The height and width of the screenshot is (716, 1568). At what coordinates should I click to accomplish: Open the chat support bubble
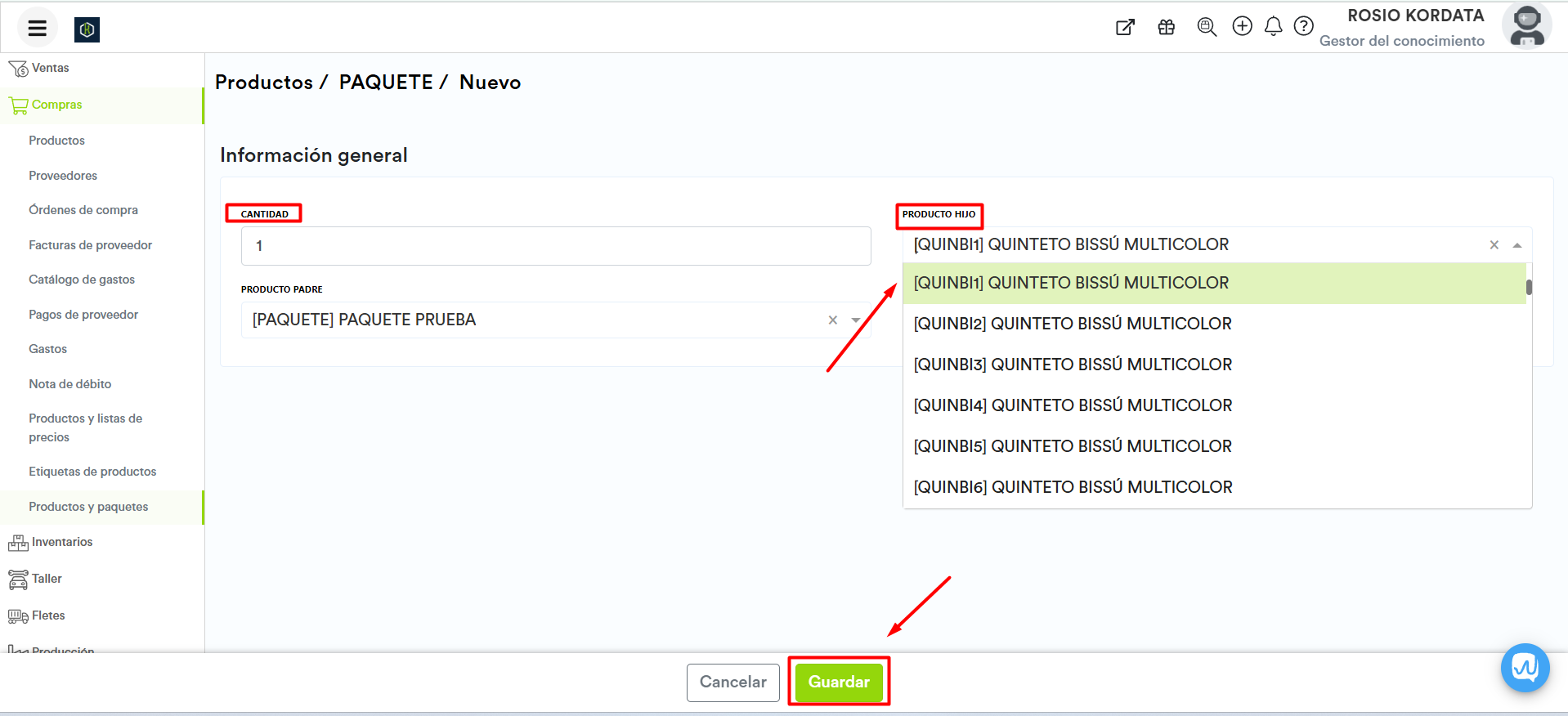[1525, 668]
